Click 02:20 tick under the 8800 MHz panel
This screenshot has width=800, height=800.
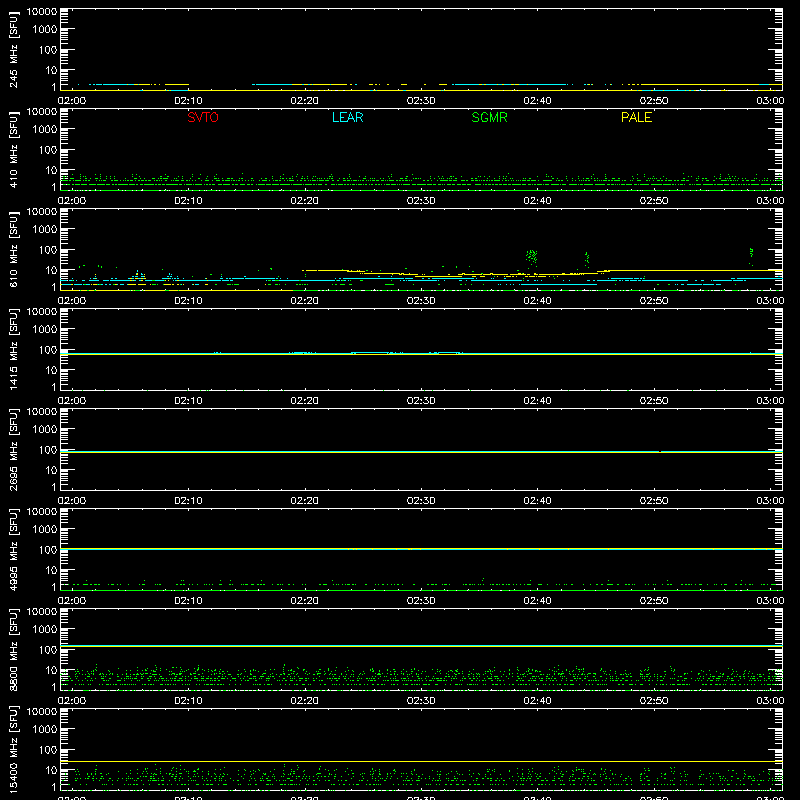[x=305, y=701]
